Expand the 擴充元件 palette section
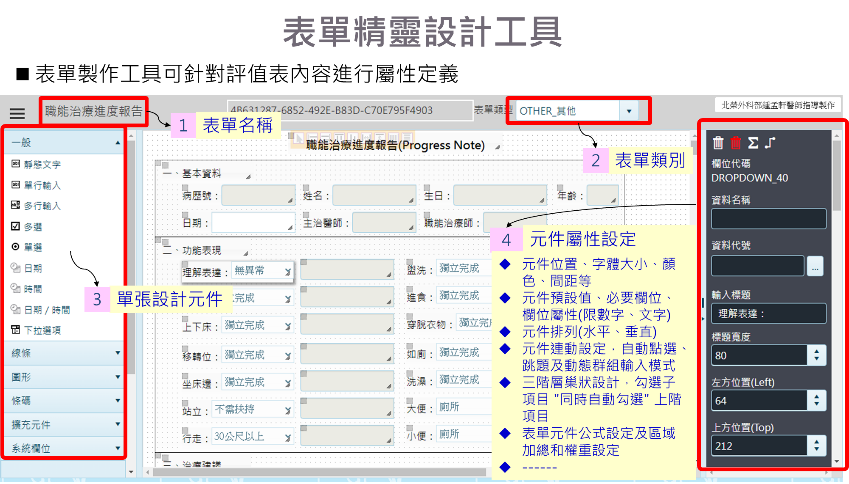 65,424
